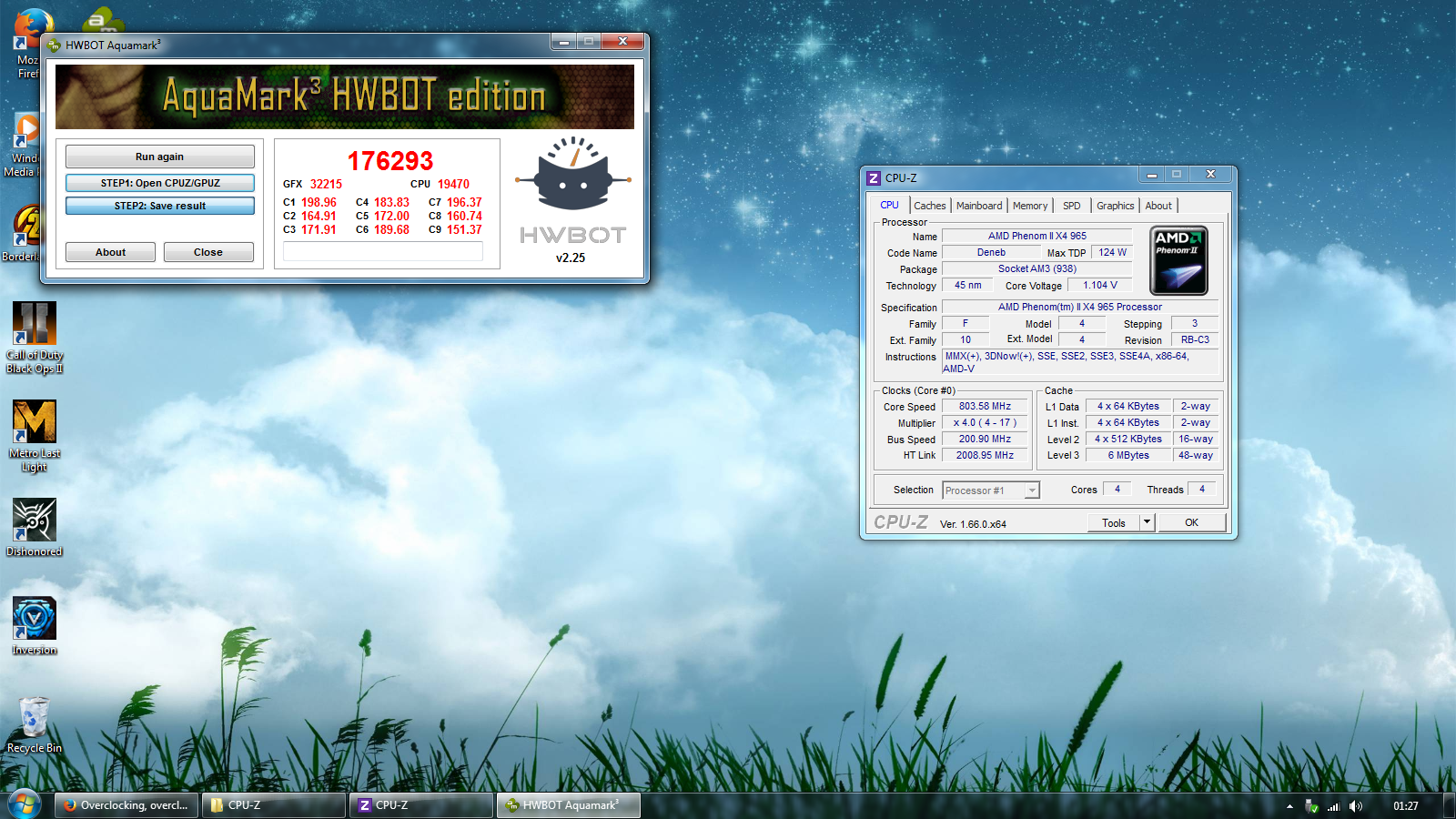Launch Inversion desktop shortcut
Image resolution: width=1456 pixels, height=819 pixels.
tap(35, 625)
